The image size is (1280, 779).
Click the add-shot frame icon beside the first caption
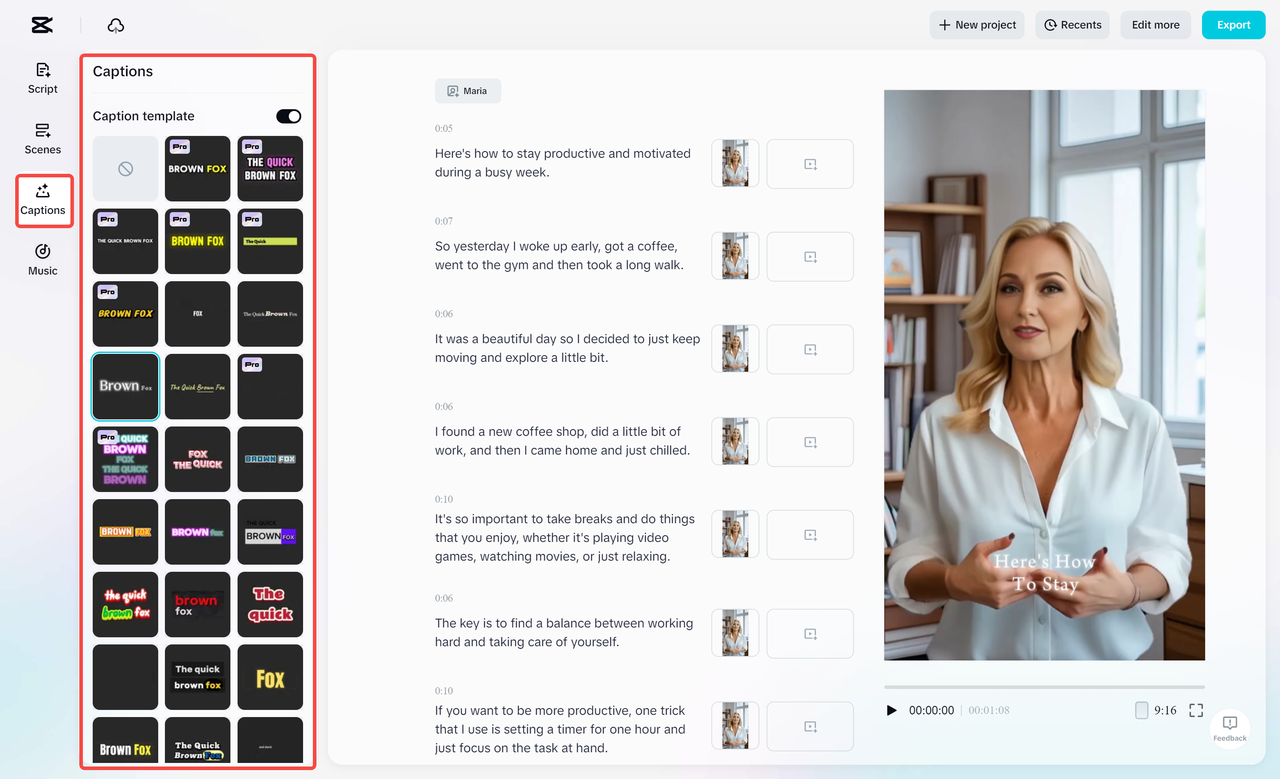(x=810, y=163)
